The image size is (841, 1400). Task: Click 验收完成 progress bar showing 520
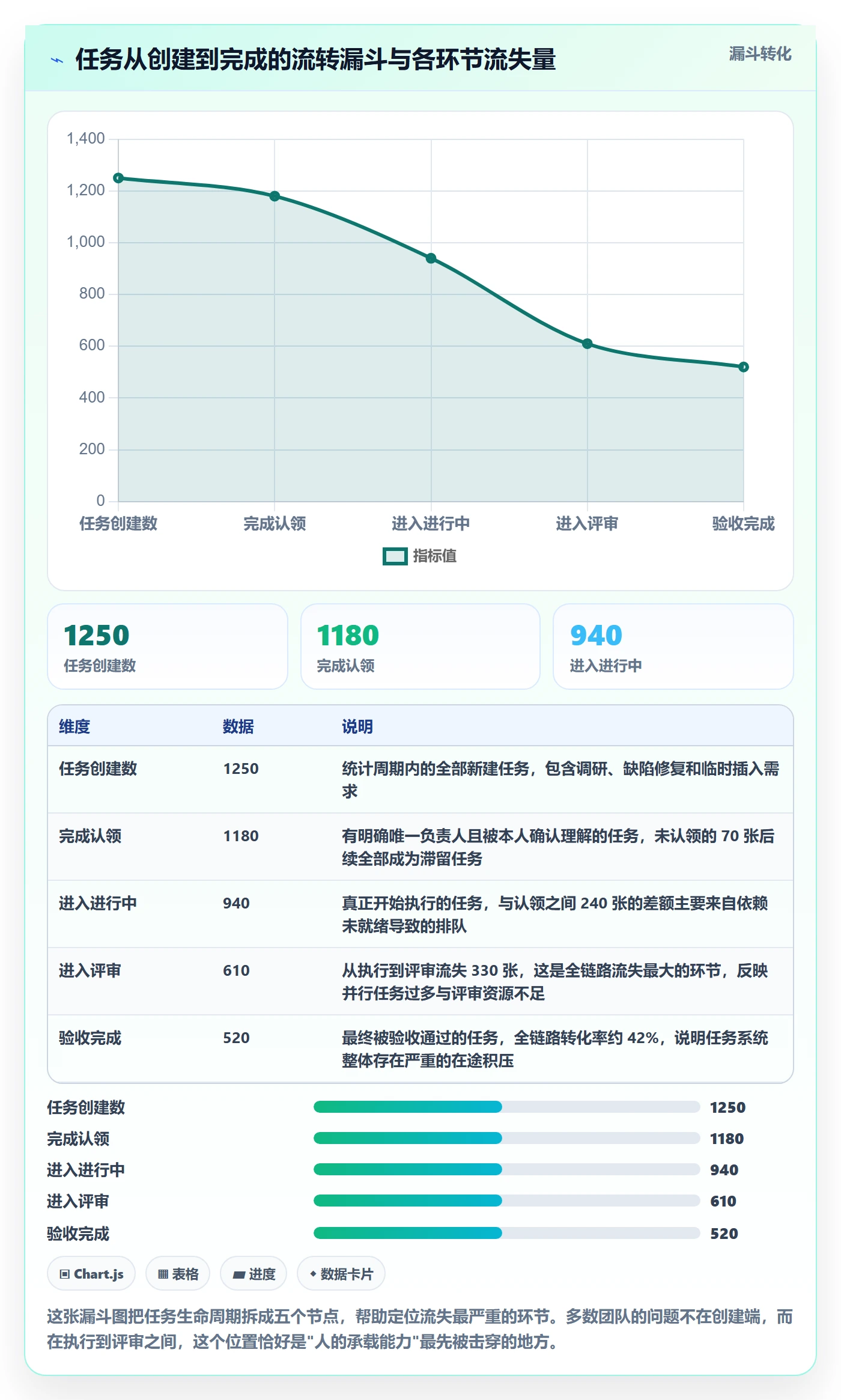click(x=506, y=1233)
